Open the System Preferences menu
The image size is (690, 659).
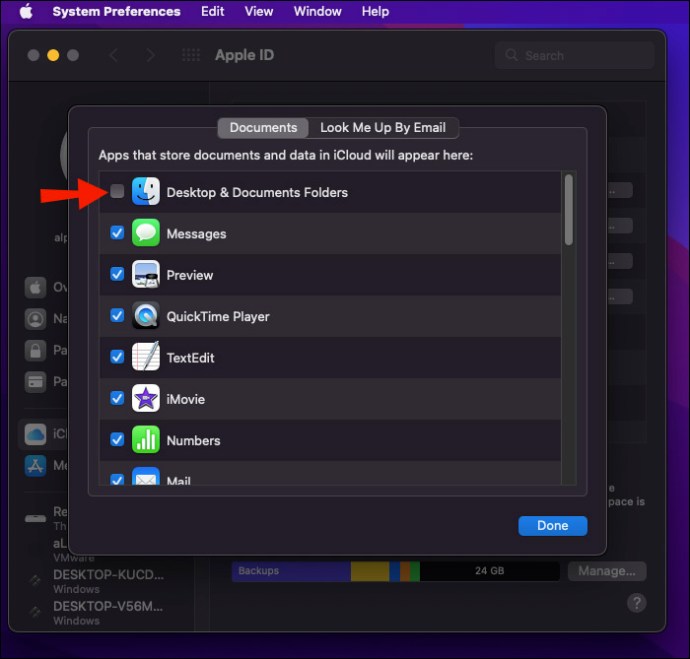116,11
